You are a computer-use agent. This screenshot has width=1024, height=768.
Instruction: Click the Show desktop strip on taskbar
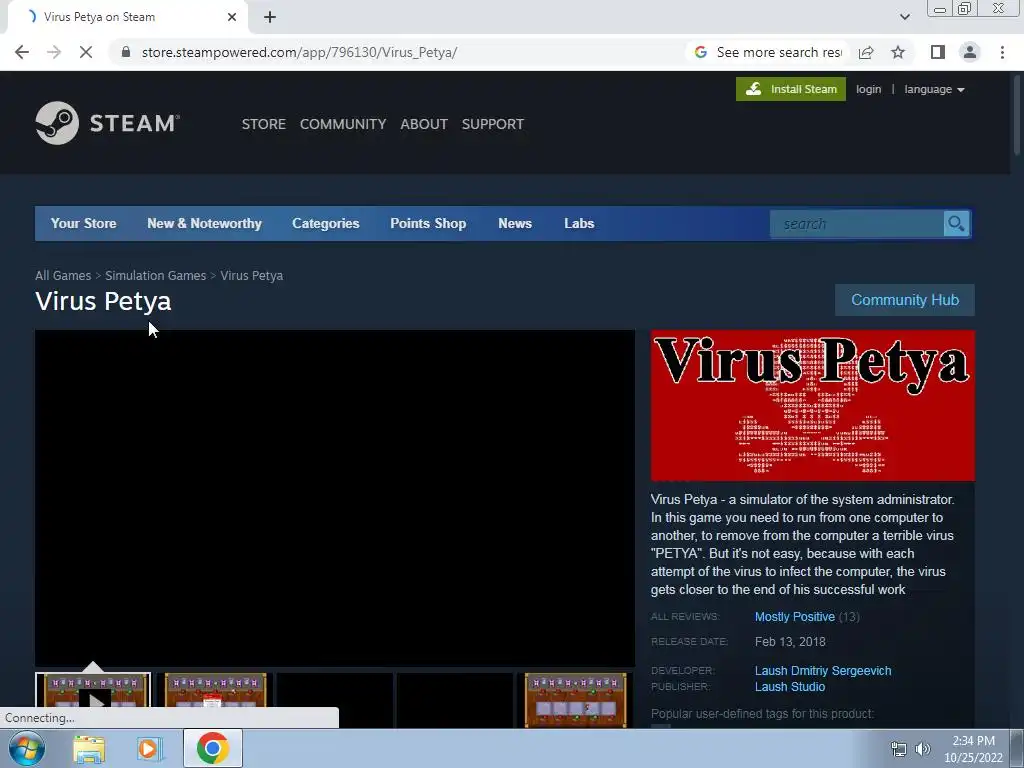pos(1017,748)
